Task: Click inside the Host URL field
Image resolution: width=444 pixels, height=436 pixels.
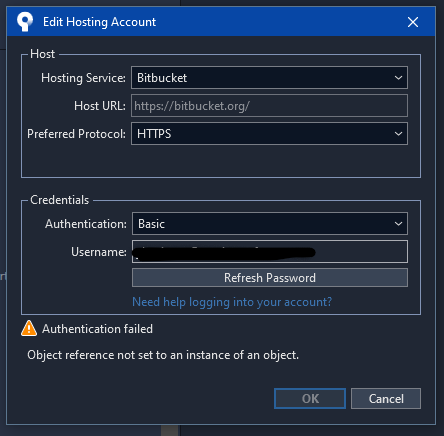Action: point(269,106)
